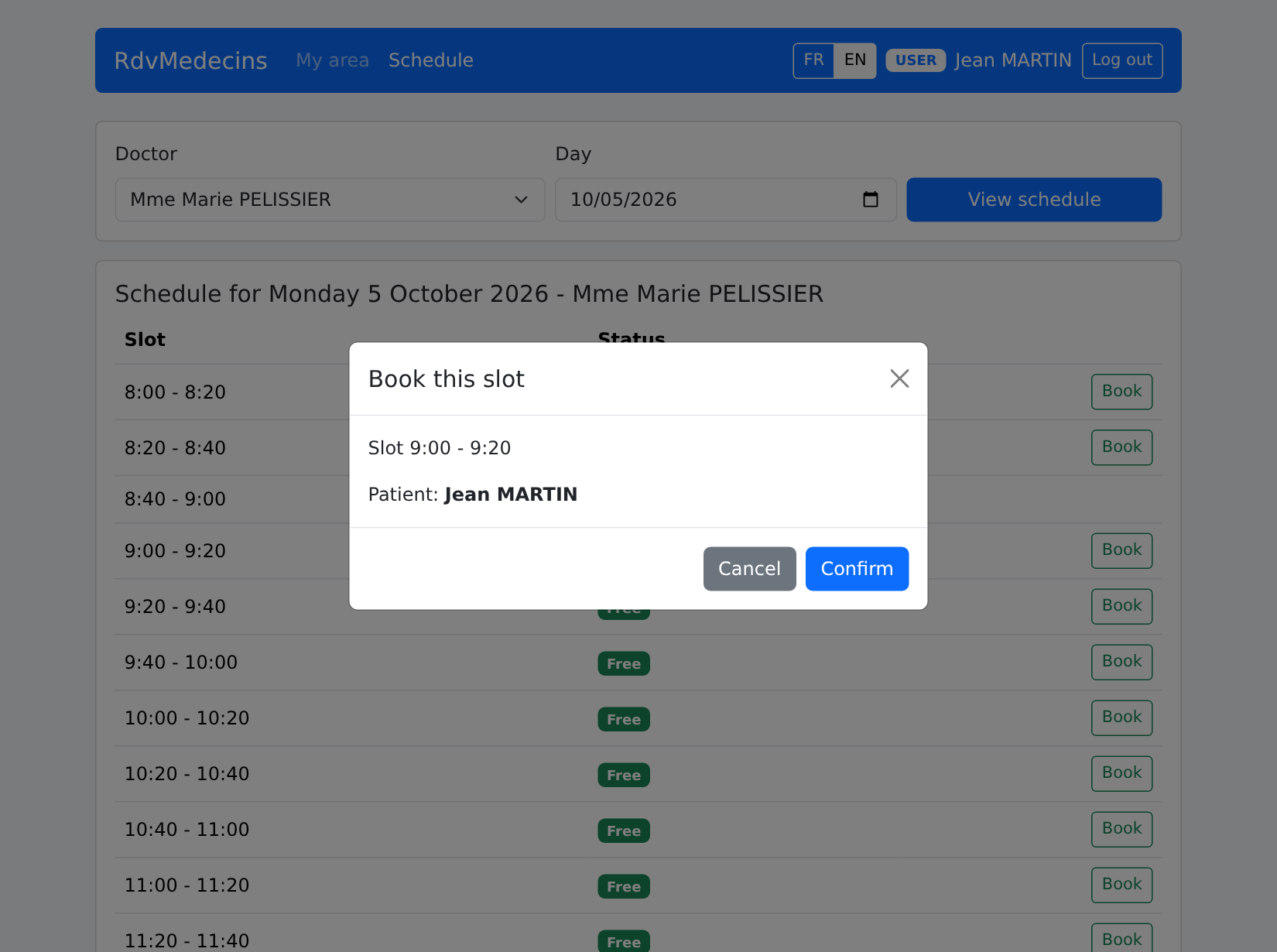Book the 10:40 - 11:00 slot

click(1121, 829)
